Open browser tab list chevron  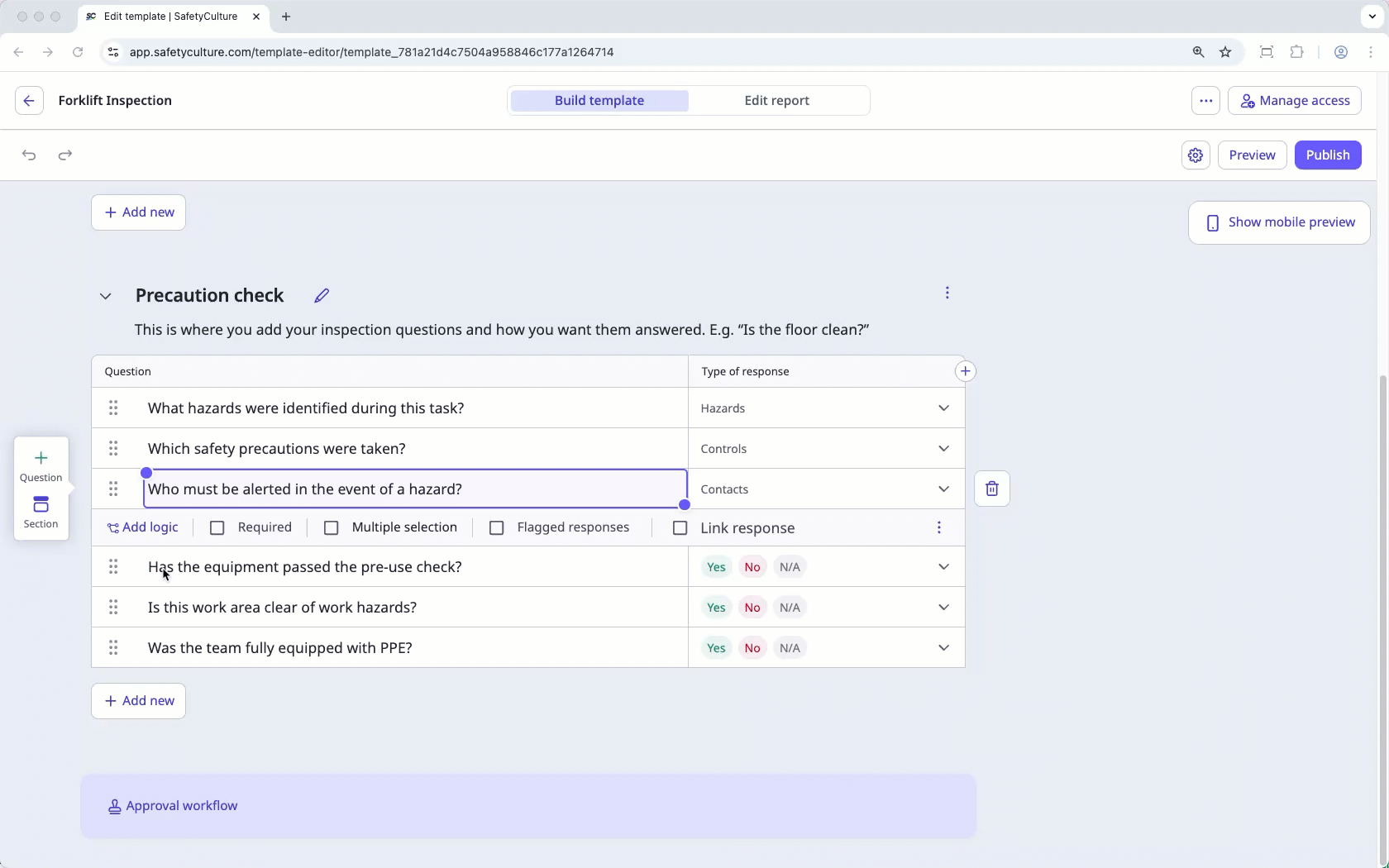pos(1372,17)
